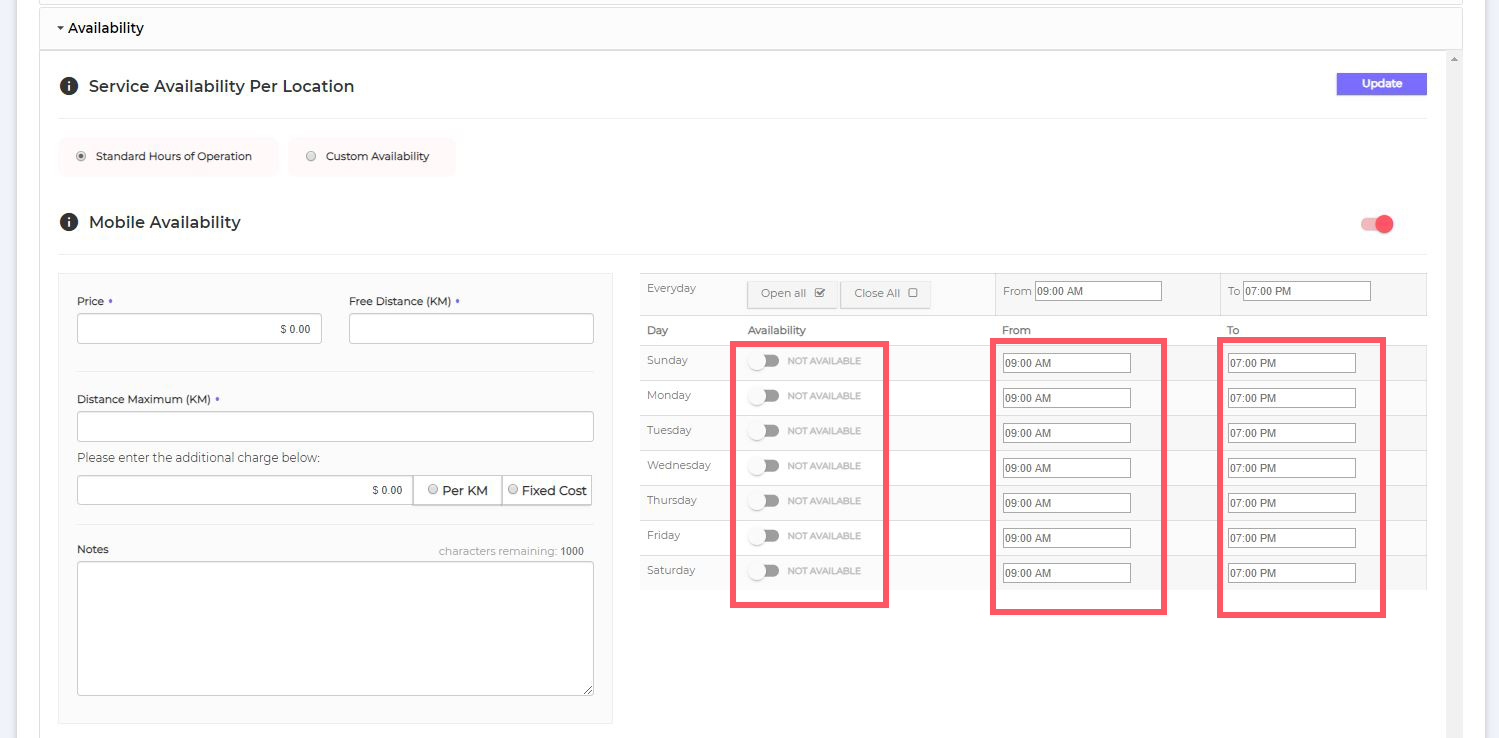Open Monday's From time field
This screenshot has height=738, width=1499.
pos(1066,398)
